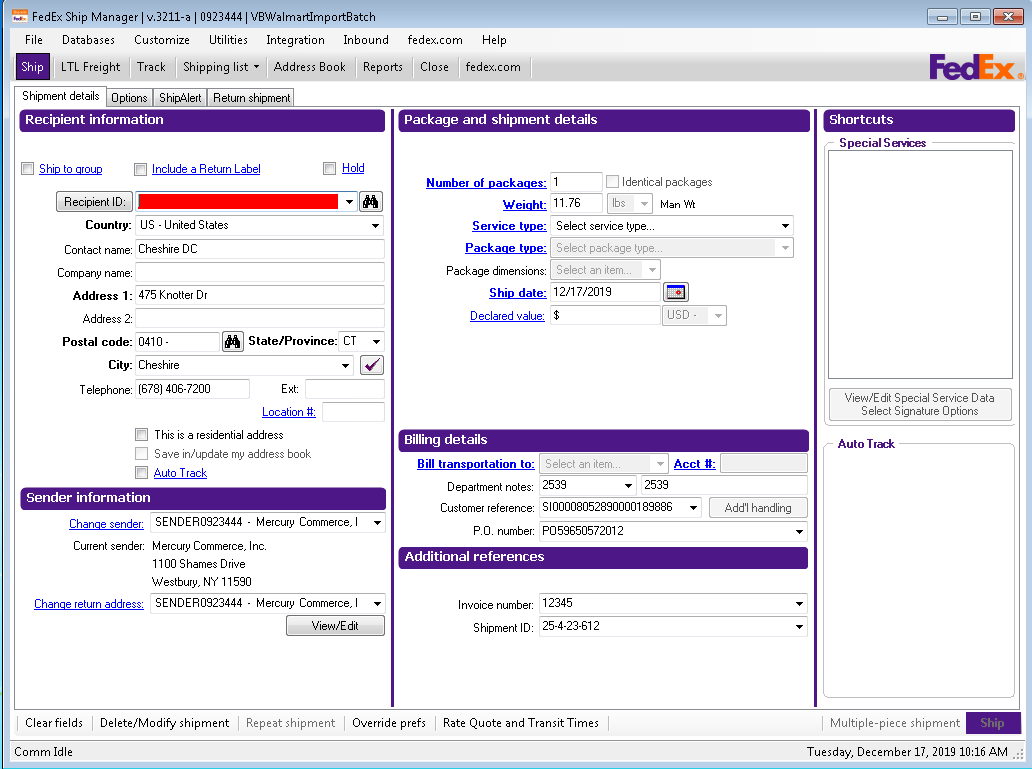Click the Acct # link
The image size is (1032, 769).
click(694, 464)
